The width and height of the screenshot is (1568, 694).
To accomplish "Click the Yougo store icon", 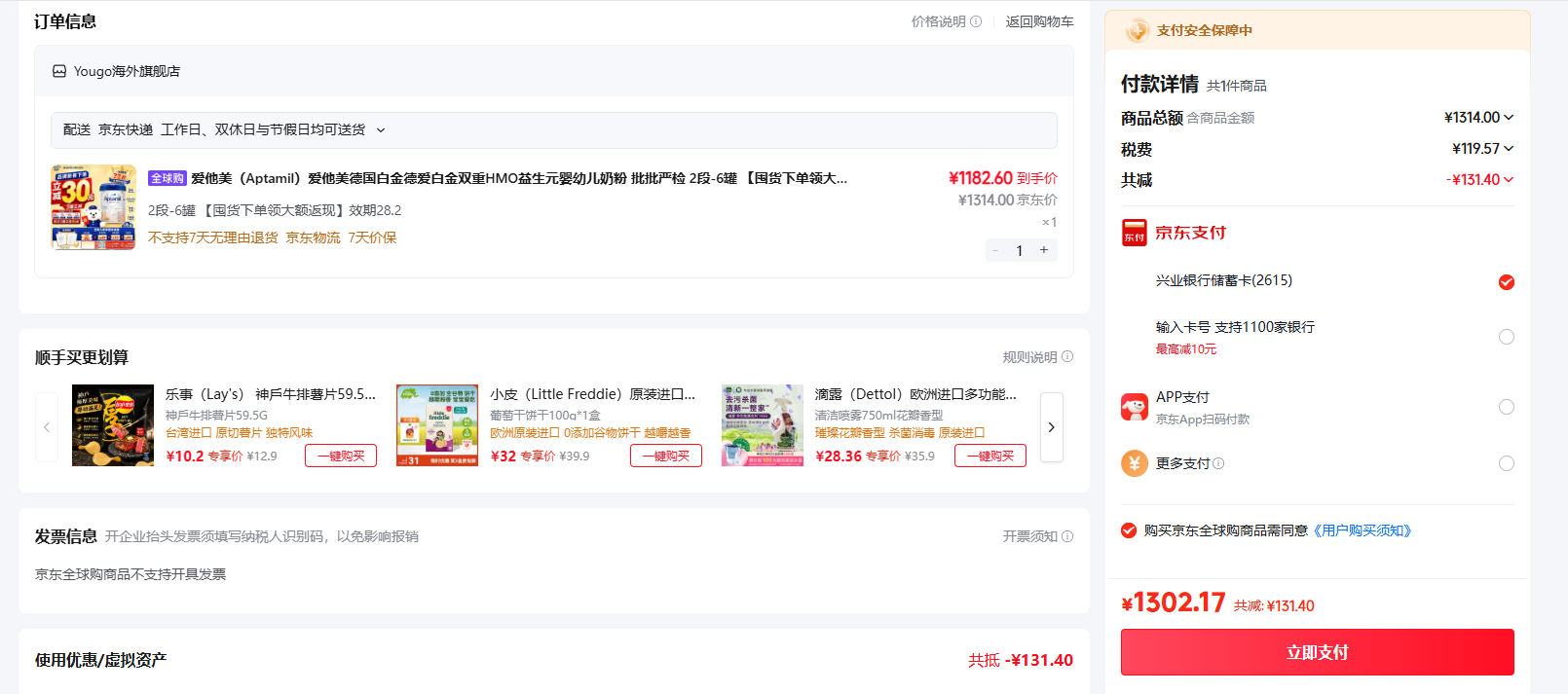I will (x=59, y=71).
